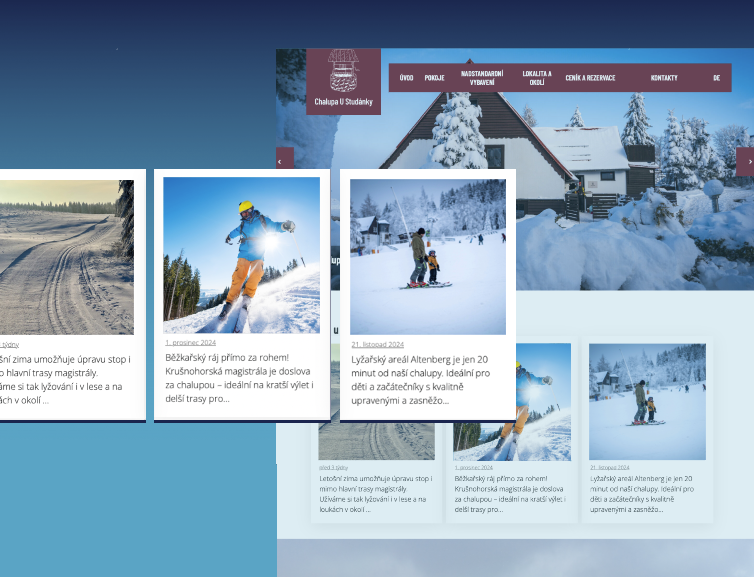The width and height of the screenshot is (754, 577).
Task: Click small text 'Lyžařský areál Altenberg je jen 20'
Action: (x=641, y=478)
